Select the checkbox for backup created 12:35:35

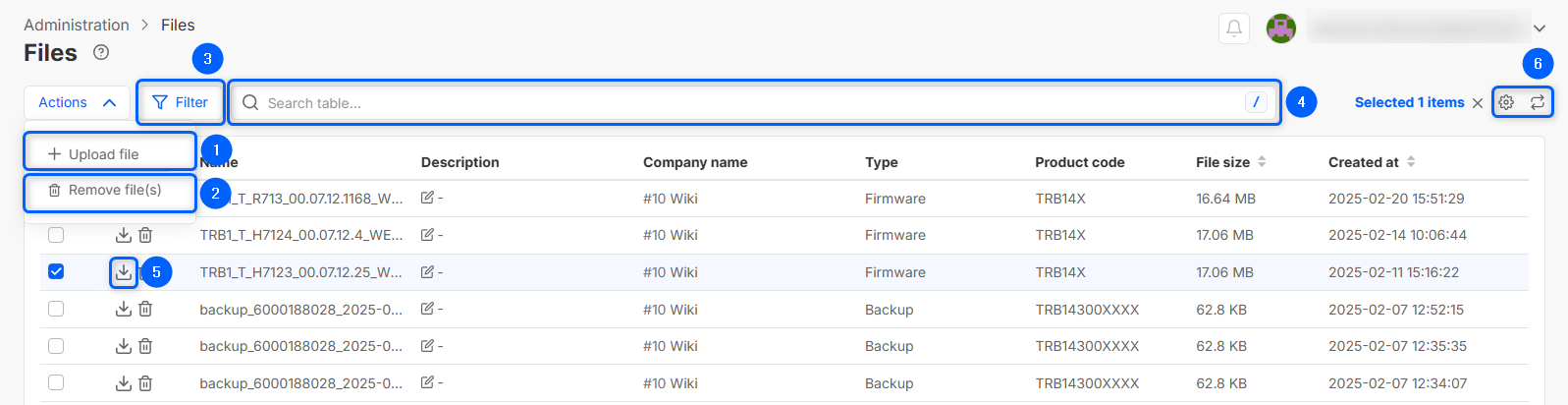tap(56, 346)
